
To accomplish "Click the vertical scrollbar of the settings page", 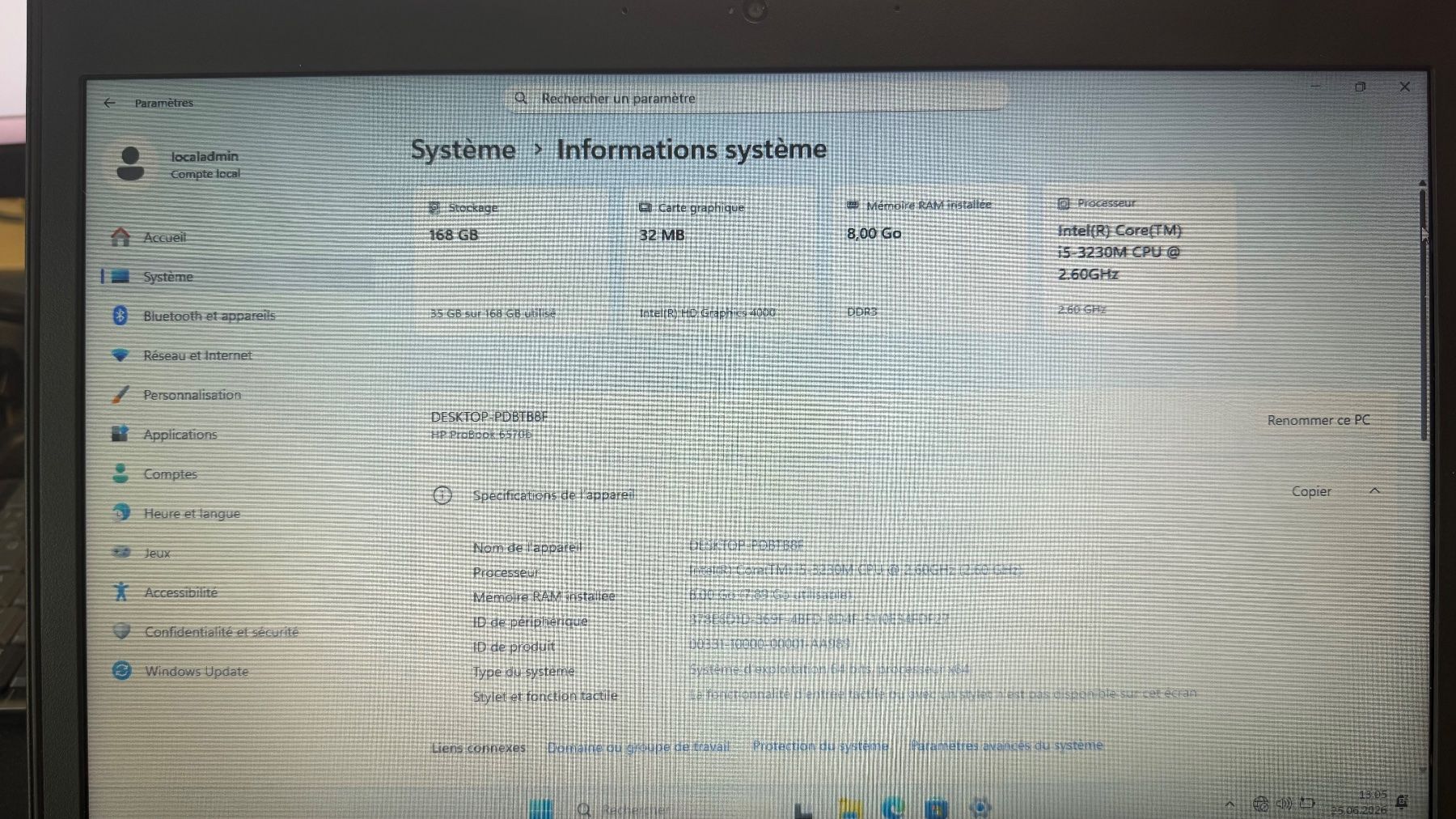I will point(1423,316).
